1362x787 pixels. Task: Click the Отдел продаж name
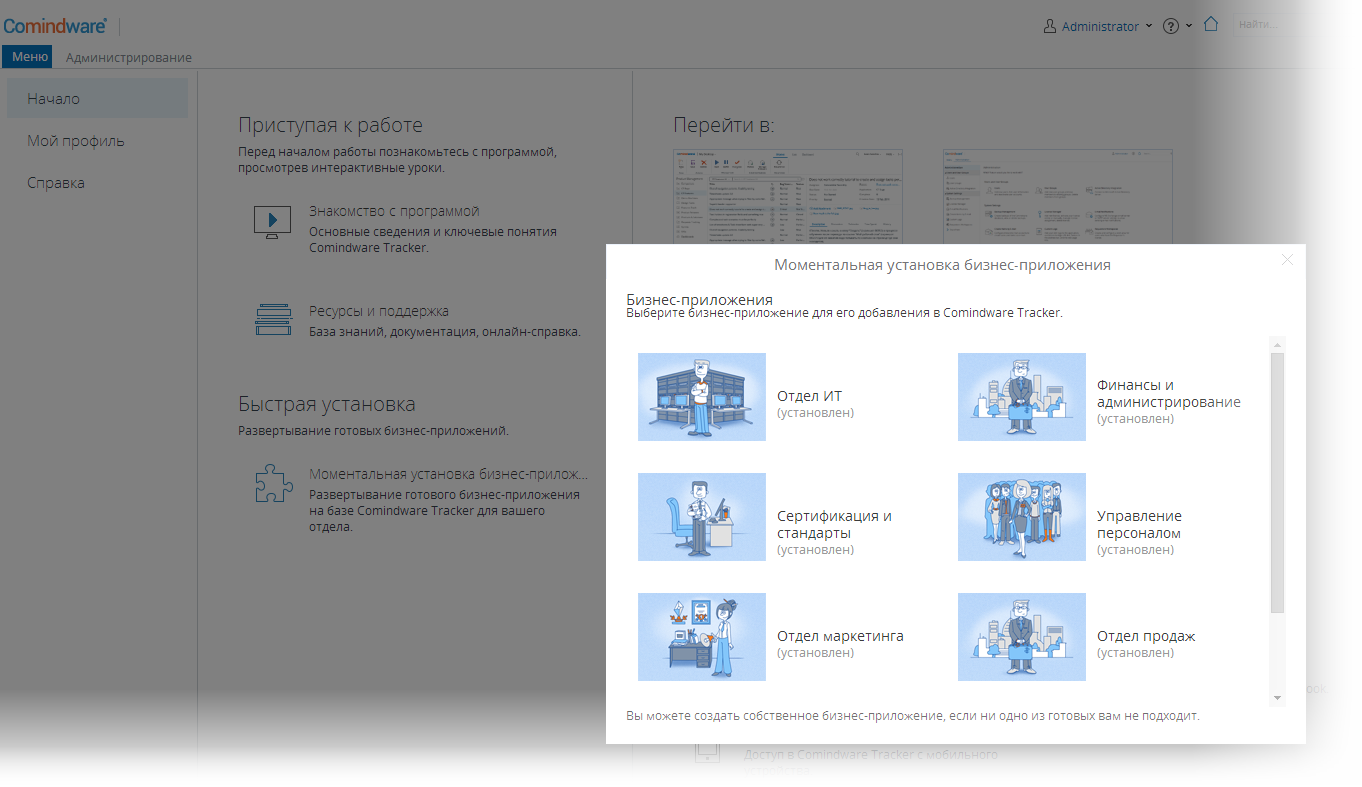coord(1146,636)
